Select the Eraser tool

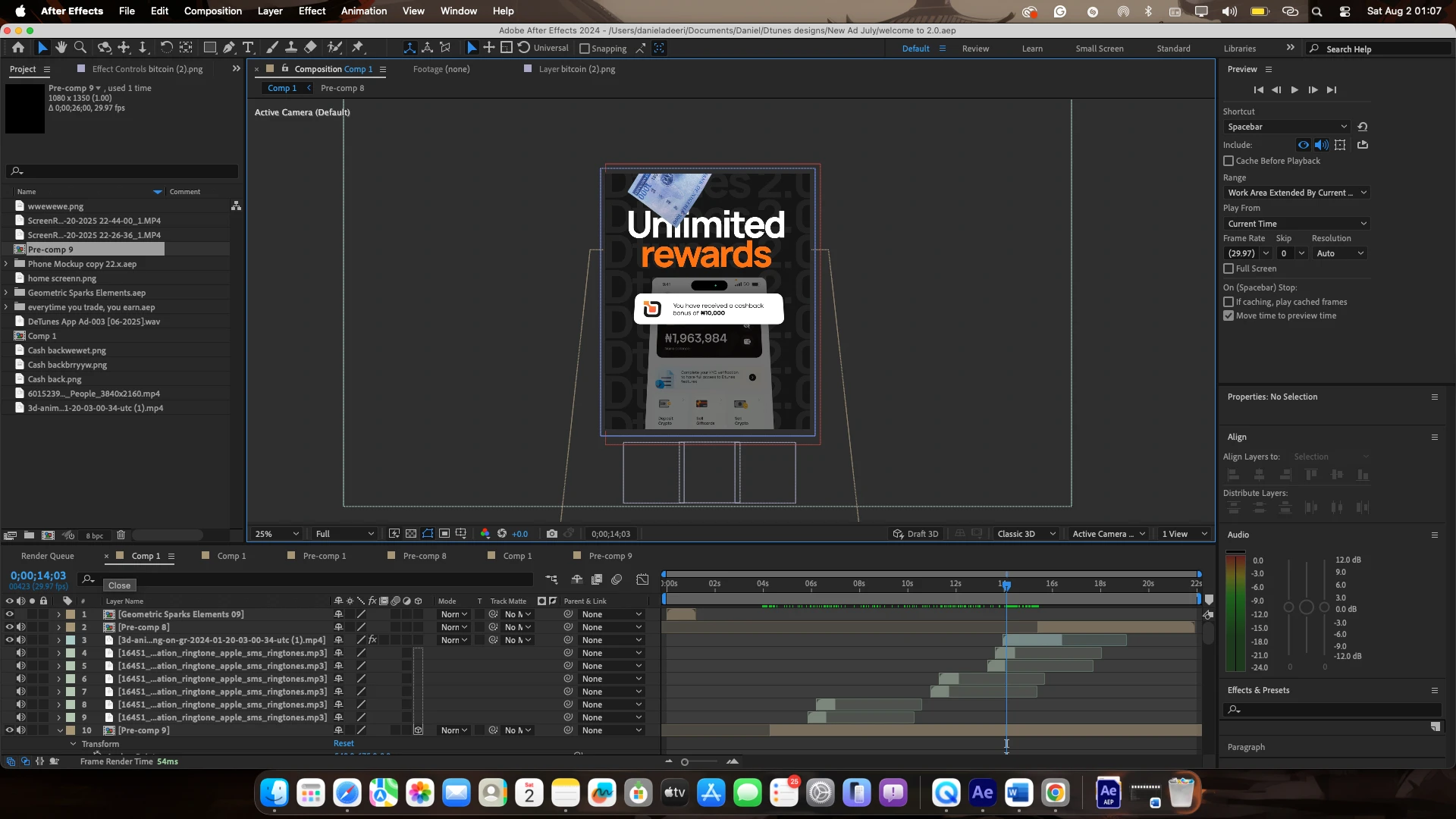coord(310,48)
